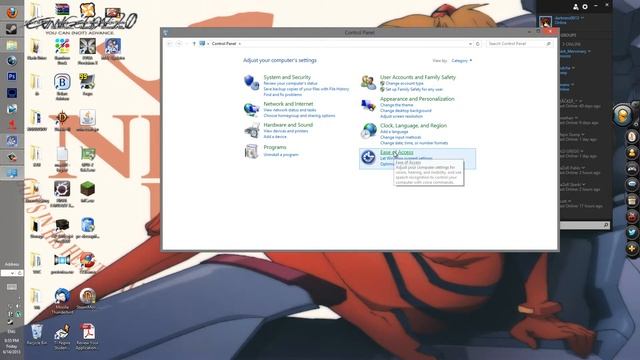Open User Accounts and Family Safety
Screen dimensions: 640x360
[x=418, y=77]
